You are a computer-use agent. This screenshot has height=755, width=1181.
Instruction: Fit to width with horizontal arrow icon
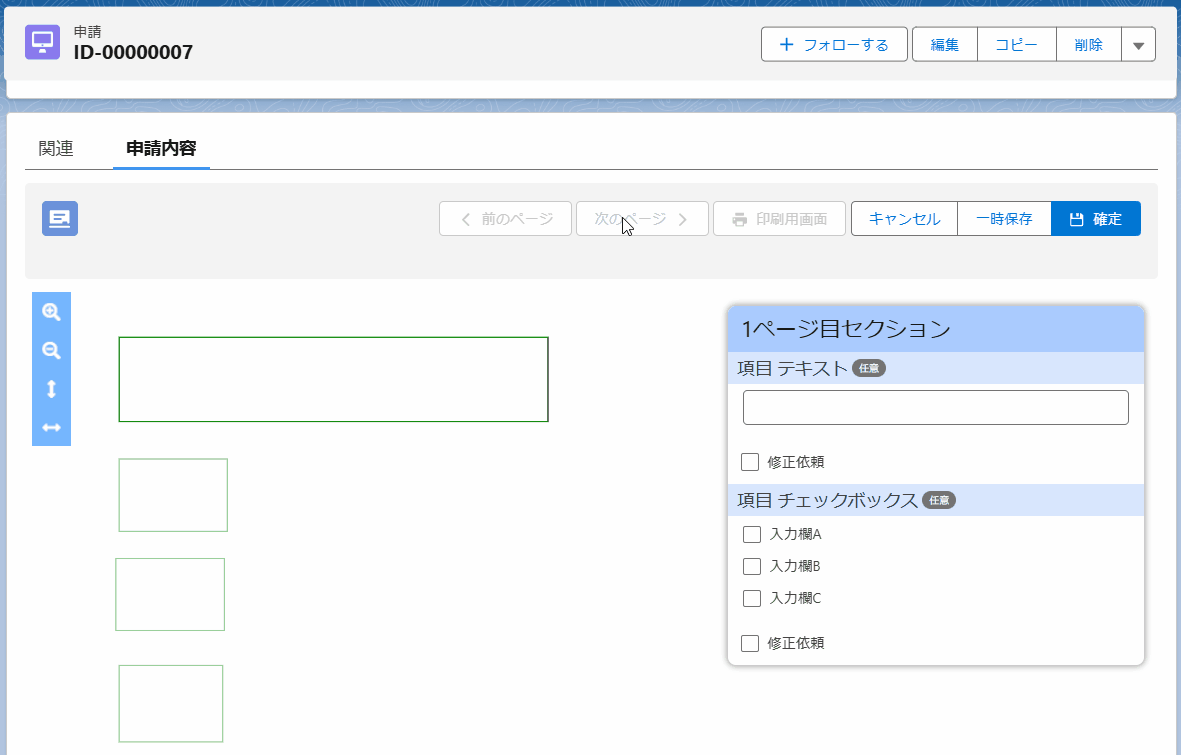point(51,427)
